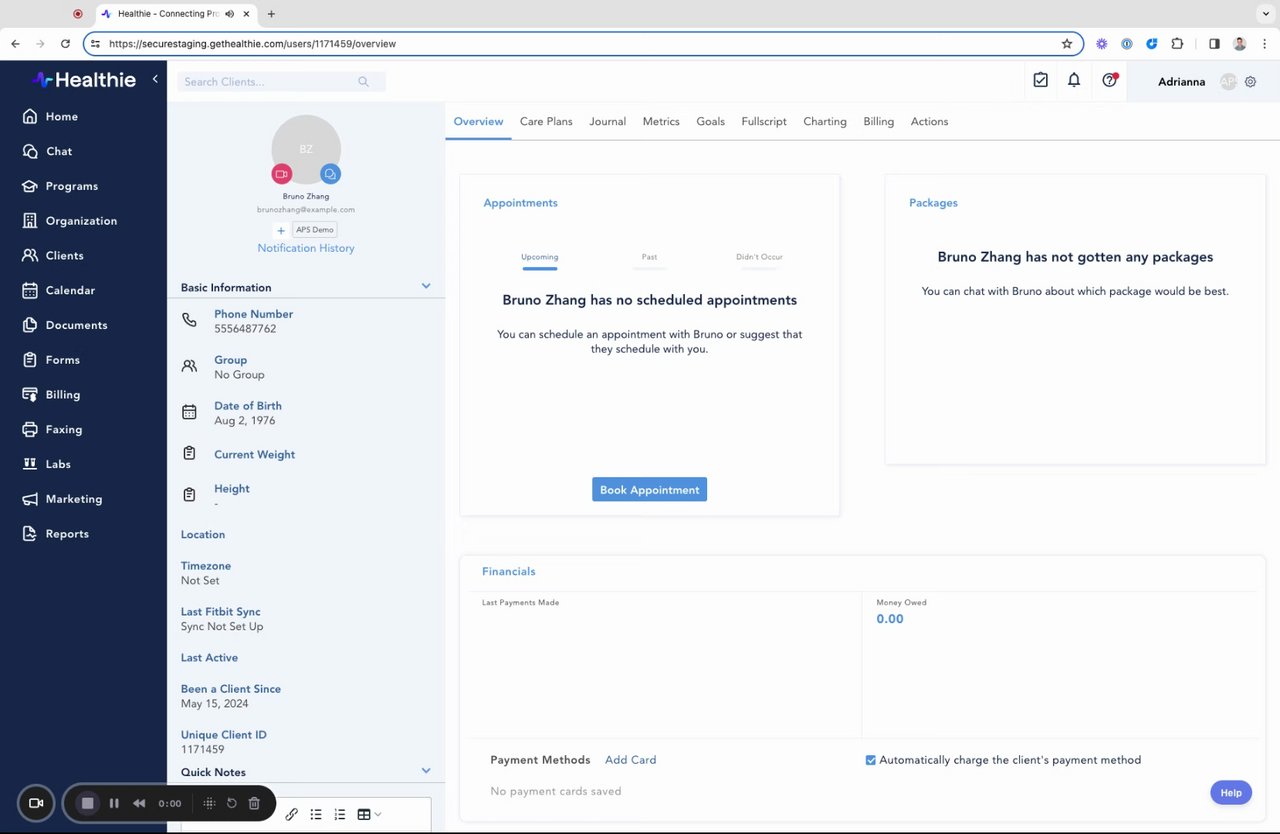The height and width of the screenshot is (834, 1280).
Task: Bookmark this page with the star
Action: (x=1067, y=44)
